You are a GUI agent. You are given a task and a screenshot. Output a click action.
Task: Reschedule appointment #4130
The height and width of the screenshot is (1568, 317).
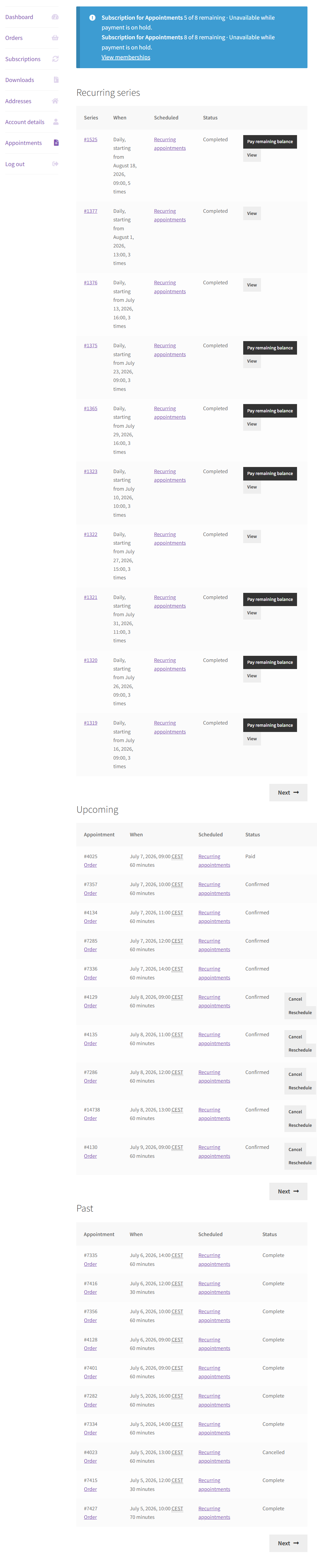coord(300,1163)
